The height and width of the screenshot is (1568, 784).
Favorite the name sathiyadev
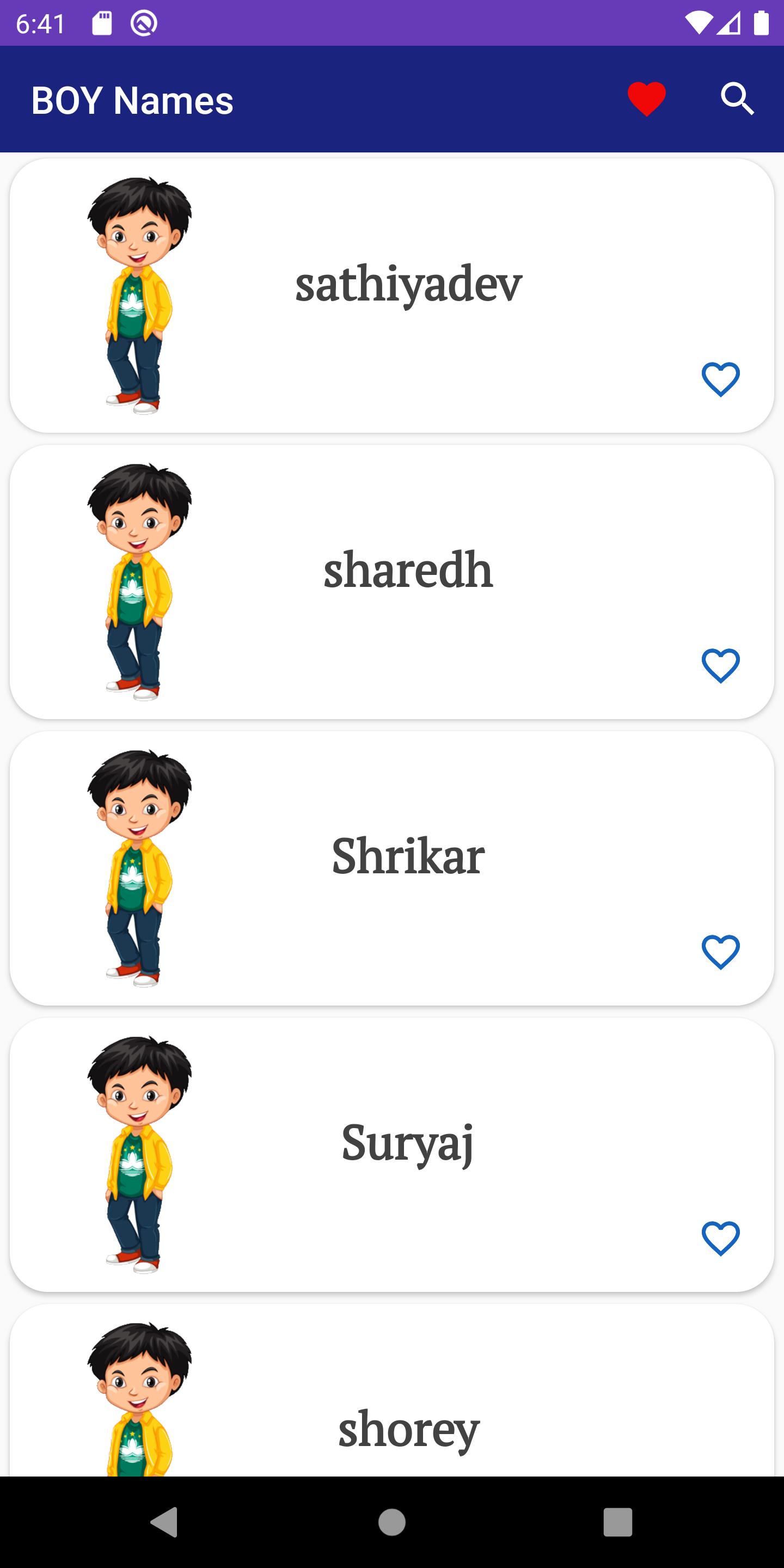coord(721,379)
